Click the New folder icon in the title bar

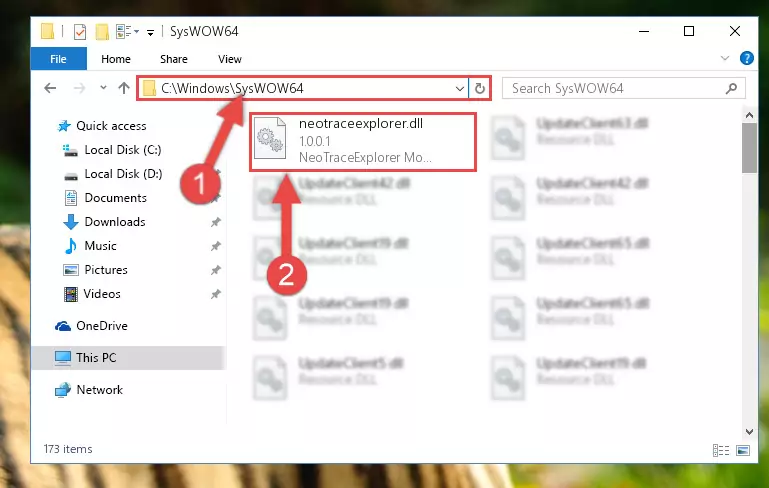point(102,32)
